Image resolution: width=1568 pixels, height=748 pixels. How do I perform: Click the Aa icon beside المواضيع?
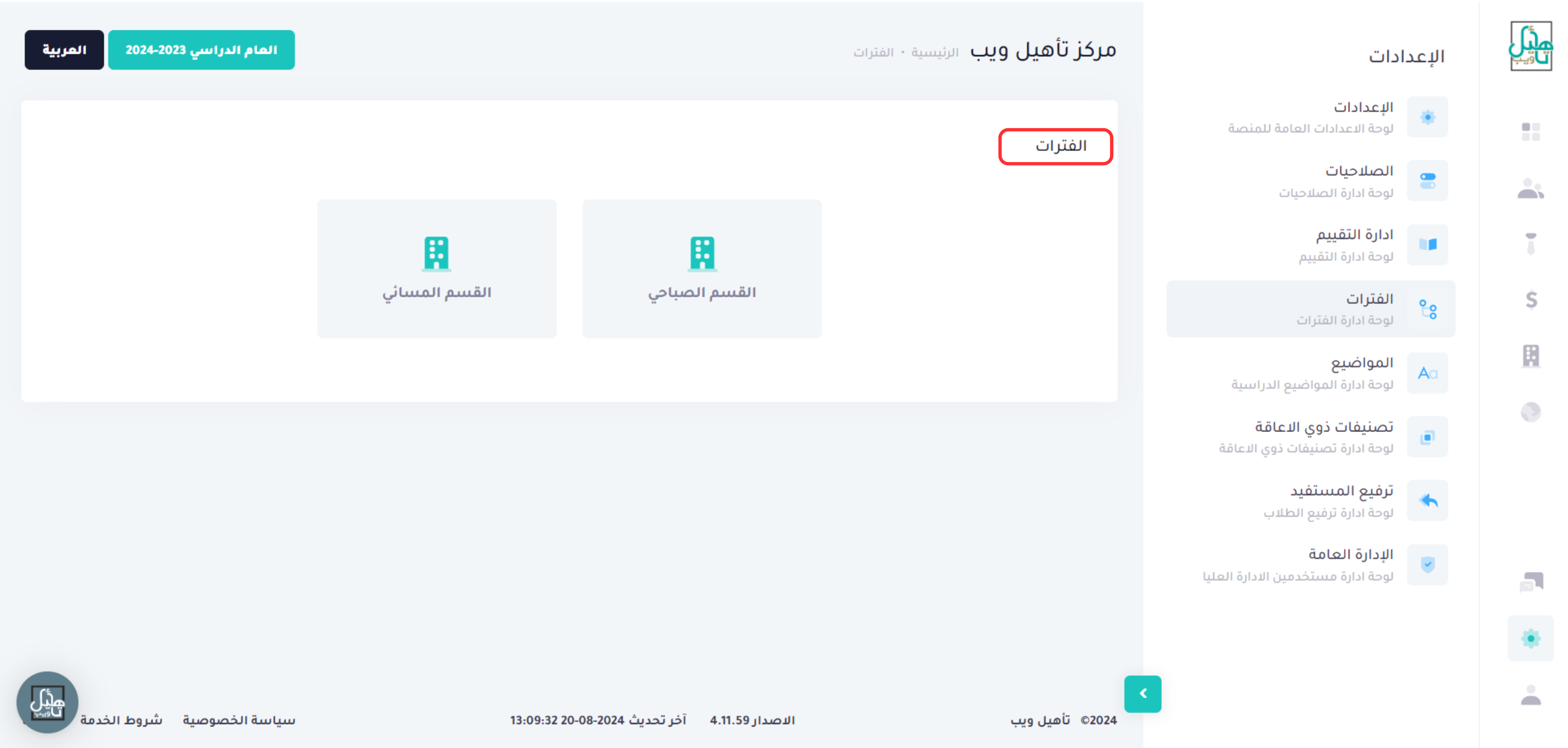coord(1427,373)
